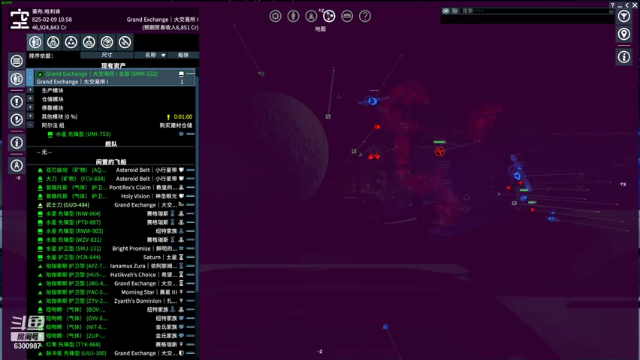Collapse the 阿尔法组 subordinate group

pyautogui.click(x=31, y=125)
